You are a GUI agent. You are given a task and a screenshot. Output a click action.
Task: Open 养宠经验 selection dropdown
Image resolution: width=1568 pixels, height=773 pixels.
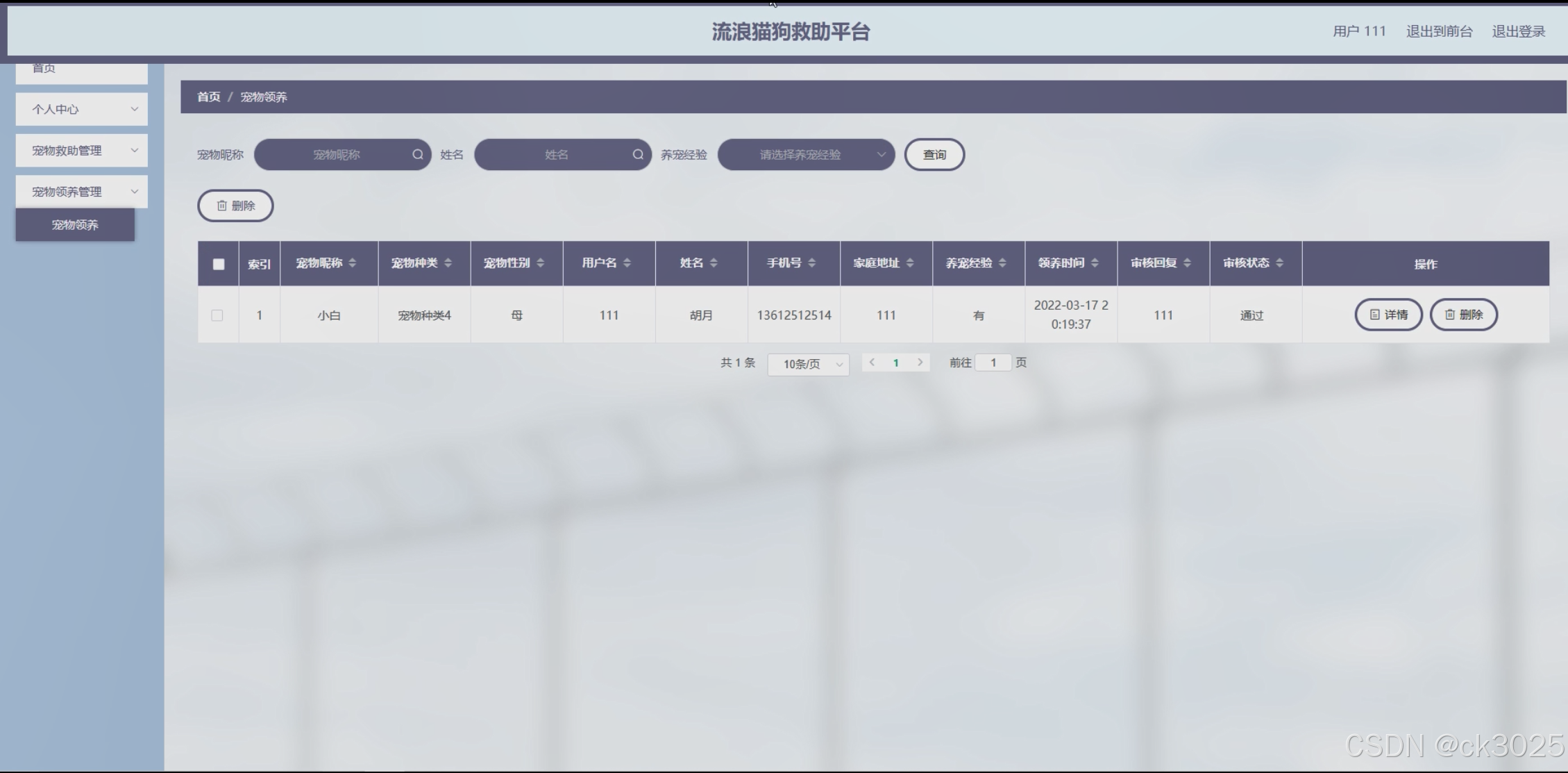click(x=806, y=154)
